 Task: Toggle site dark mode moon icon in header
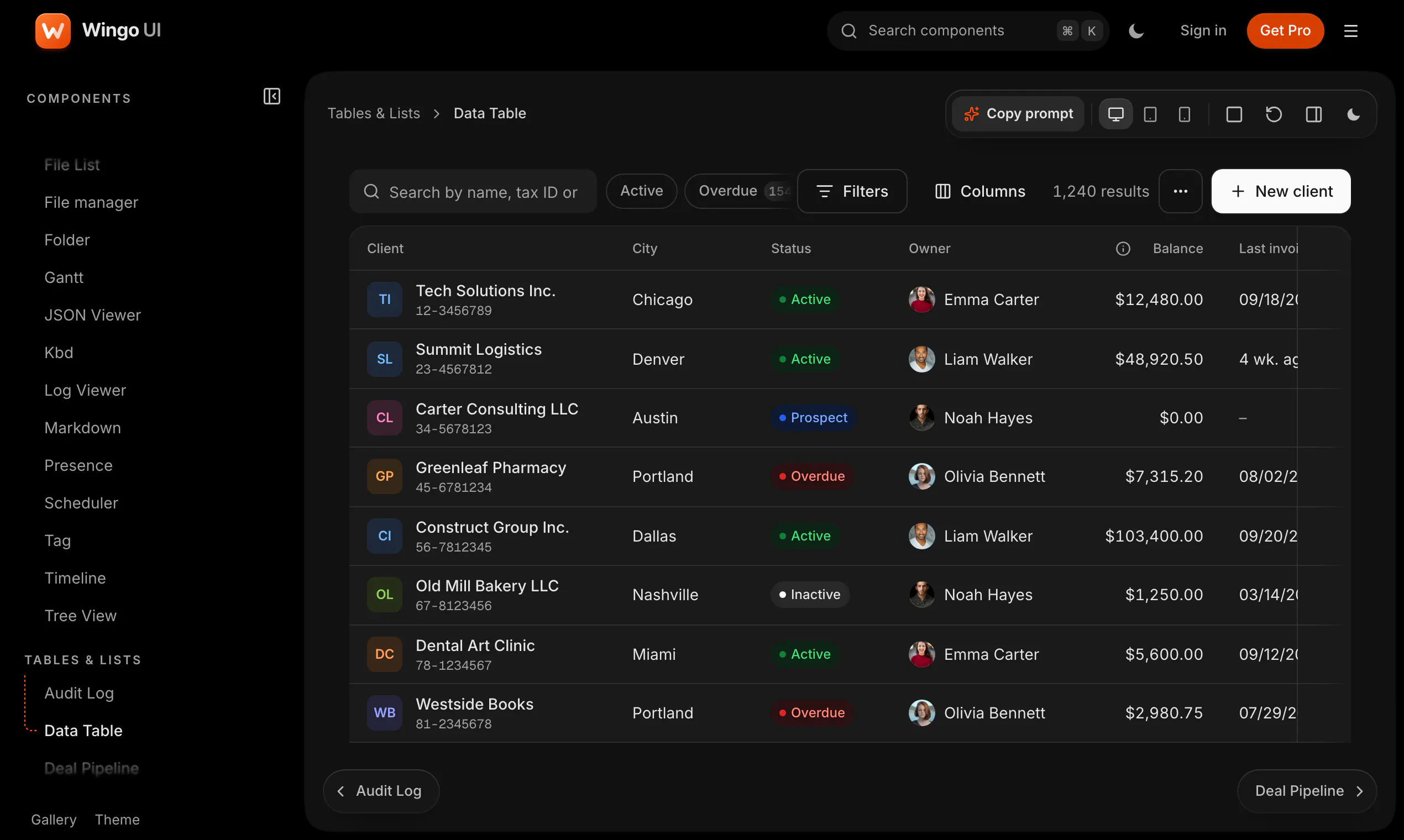1136,30
